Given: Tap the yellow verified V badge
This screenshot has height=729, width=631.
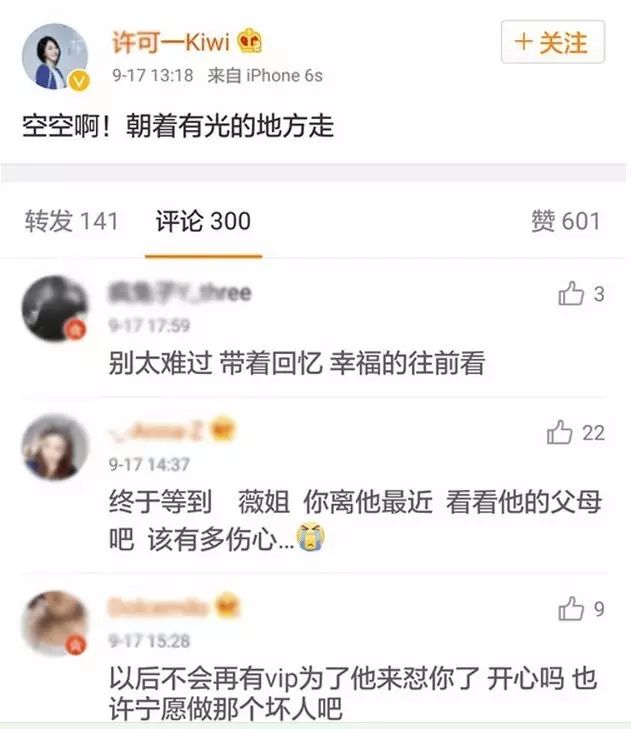Looking at the screenshot, I should coord(80,81).
